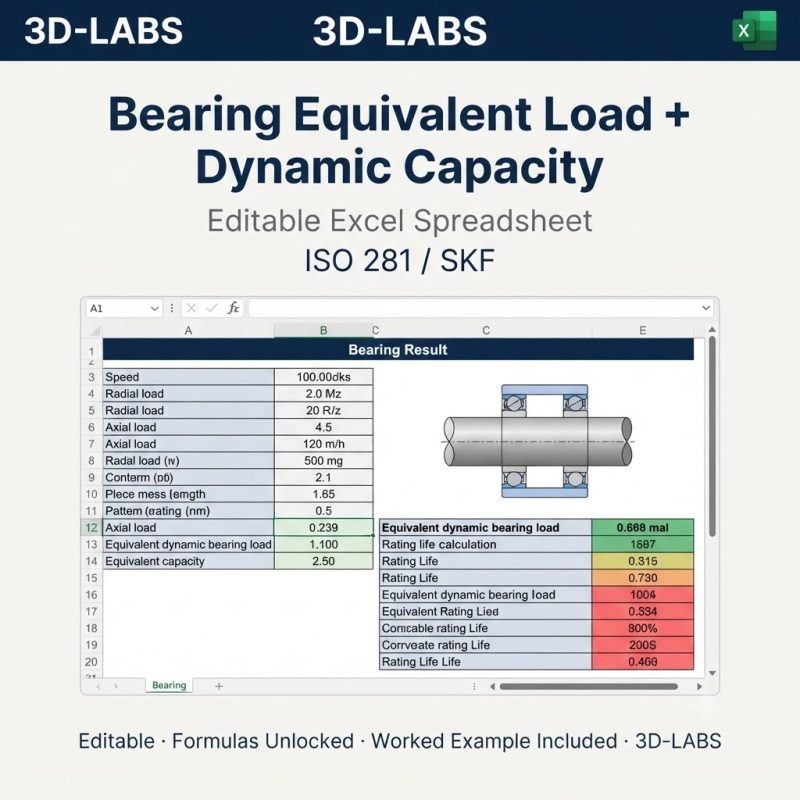The height and width of the screenshot is (800, 800).
Task: Click the Select All corner triangle
Action: click(95, 331)
